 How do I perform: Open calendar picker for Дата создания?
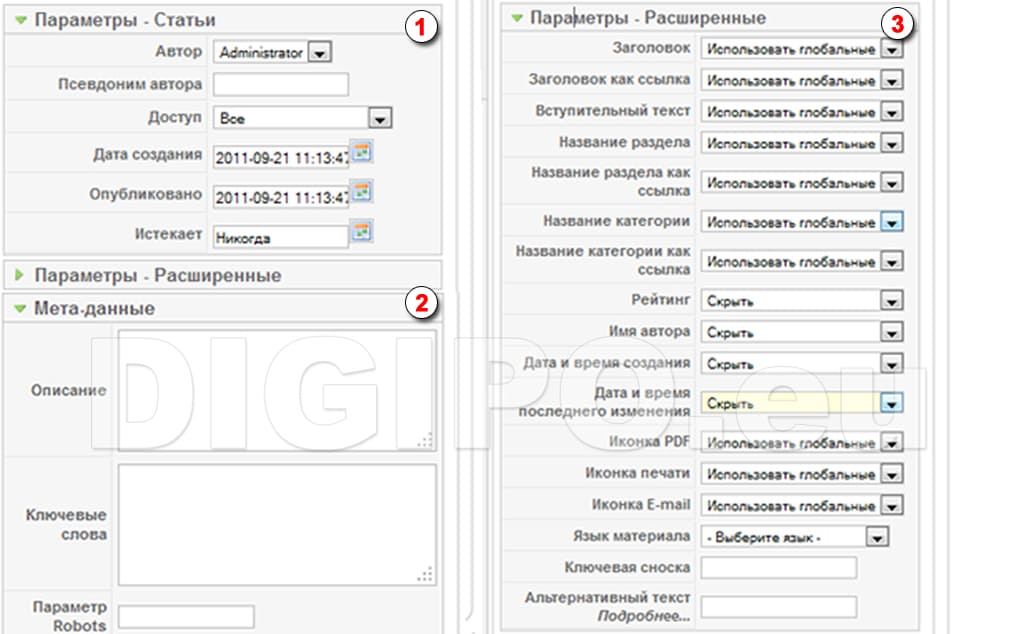point(362,152)
